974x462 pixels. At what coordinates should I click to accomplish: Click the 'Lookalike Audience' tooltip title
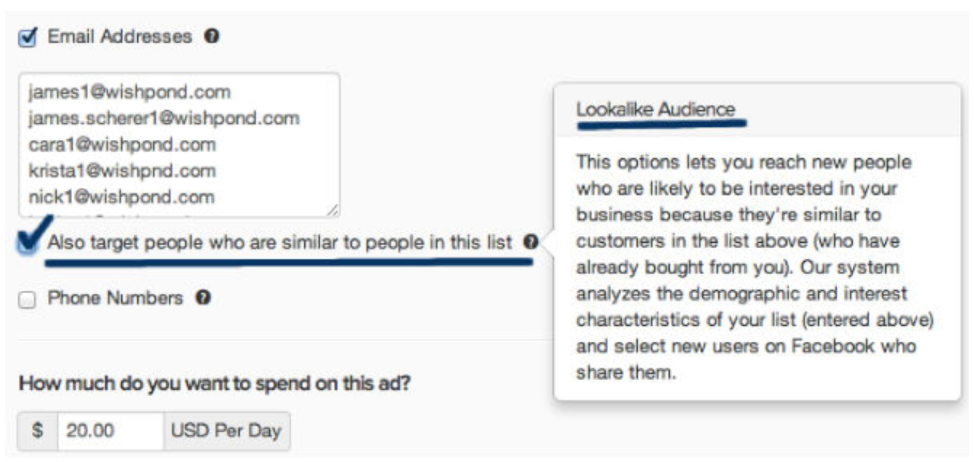[x=655, y=109]
